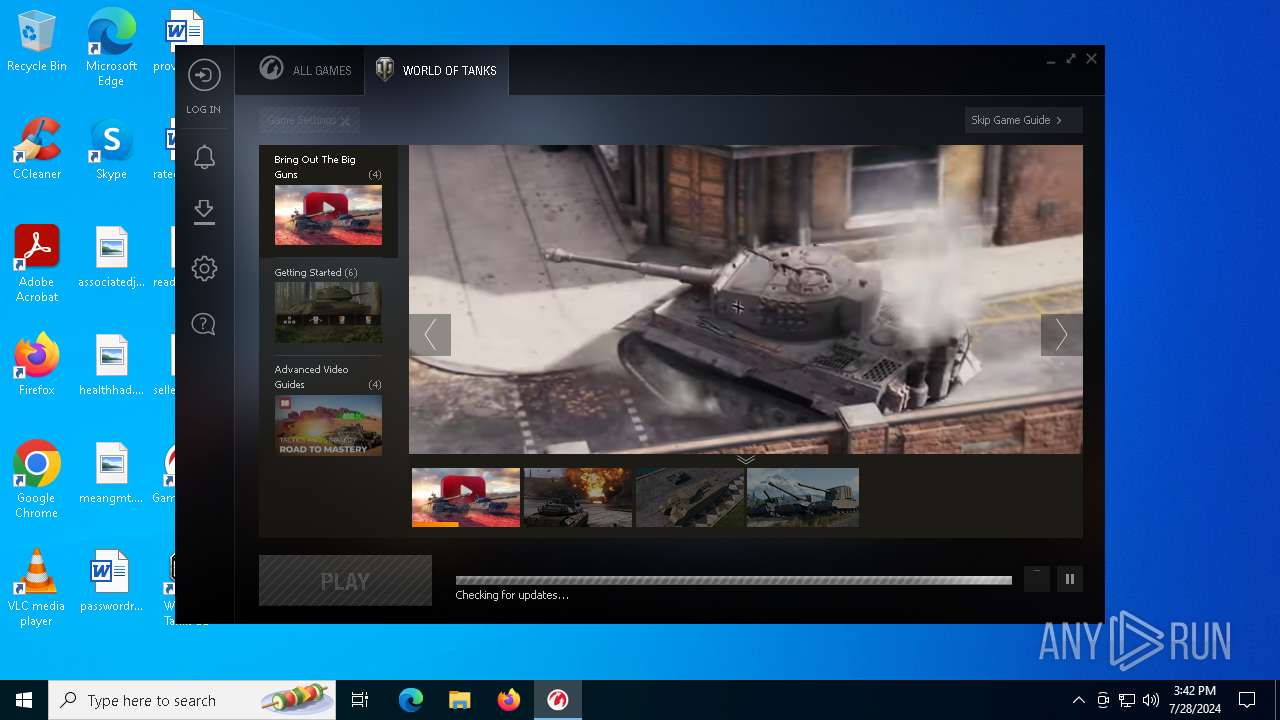The width and height of the screenshot is (1280, 720).
Task: Select Bring Out The Big Guns playlist
Action: [328, 201]
